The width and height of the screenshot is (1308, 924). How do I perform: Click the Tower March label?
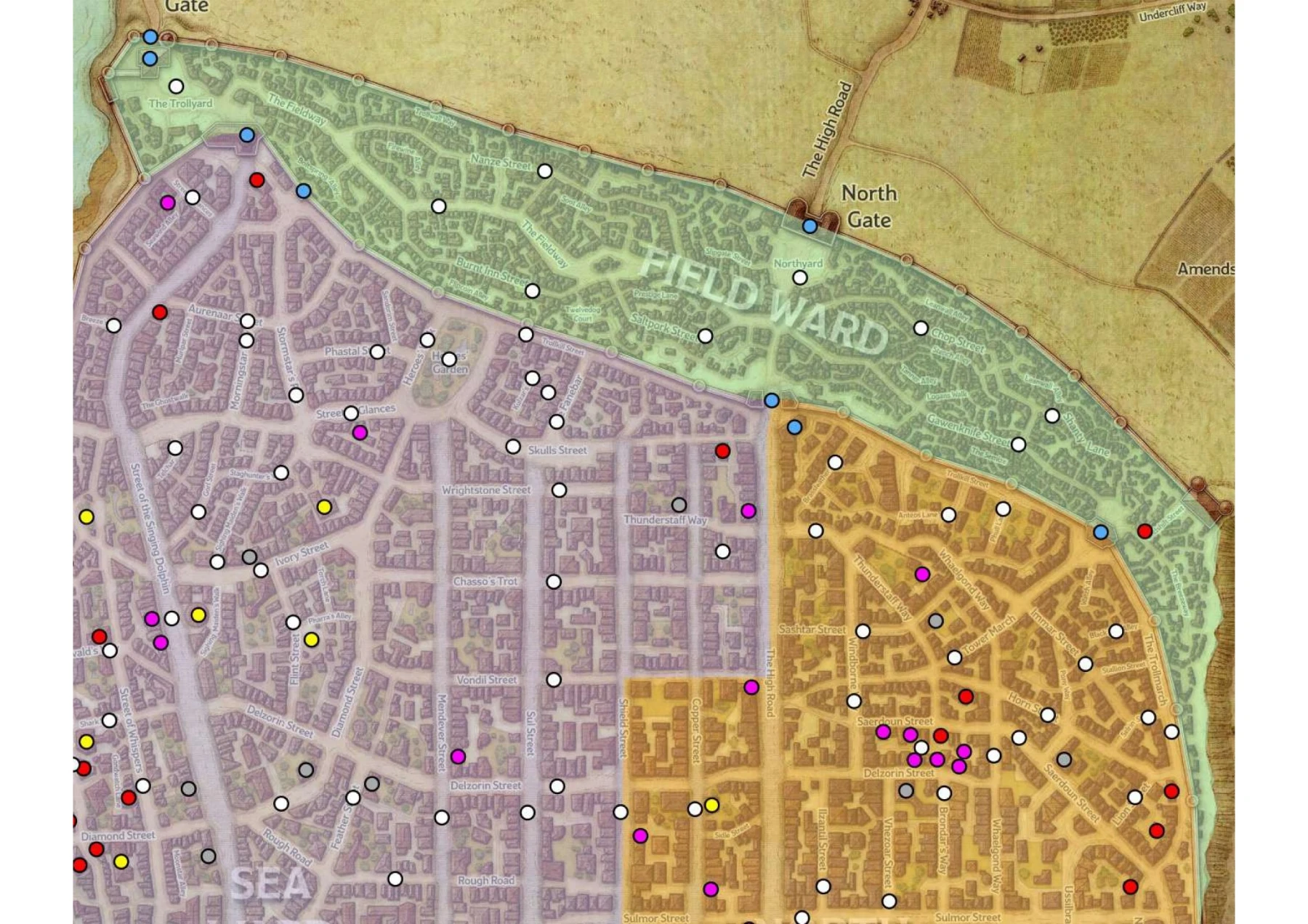click(x=989, y=634)
